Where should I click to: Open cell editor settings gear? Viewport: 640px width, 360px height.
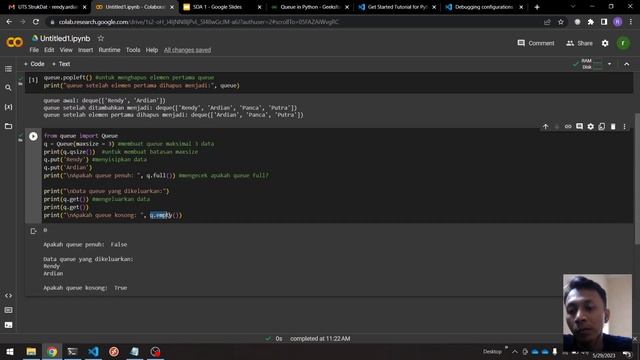(591, 127)
